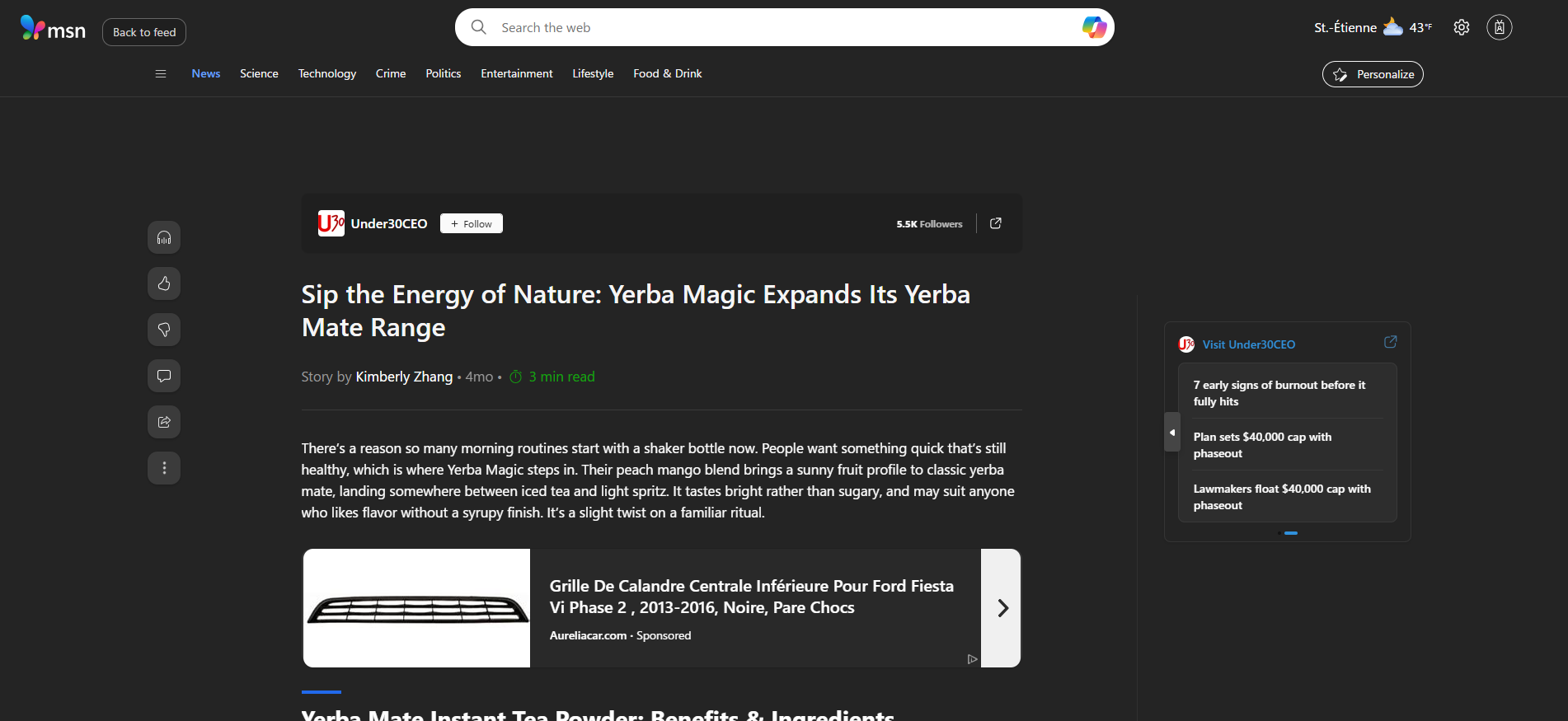The height and width of the screenshot is (721, 1568).
Task: Open more options three-dot menu
Action: [x=164, y=468]
